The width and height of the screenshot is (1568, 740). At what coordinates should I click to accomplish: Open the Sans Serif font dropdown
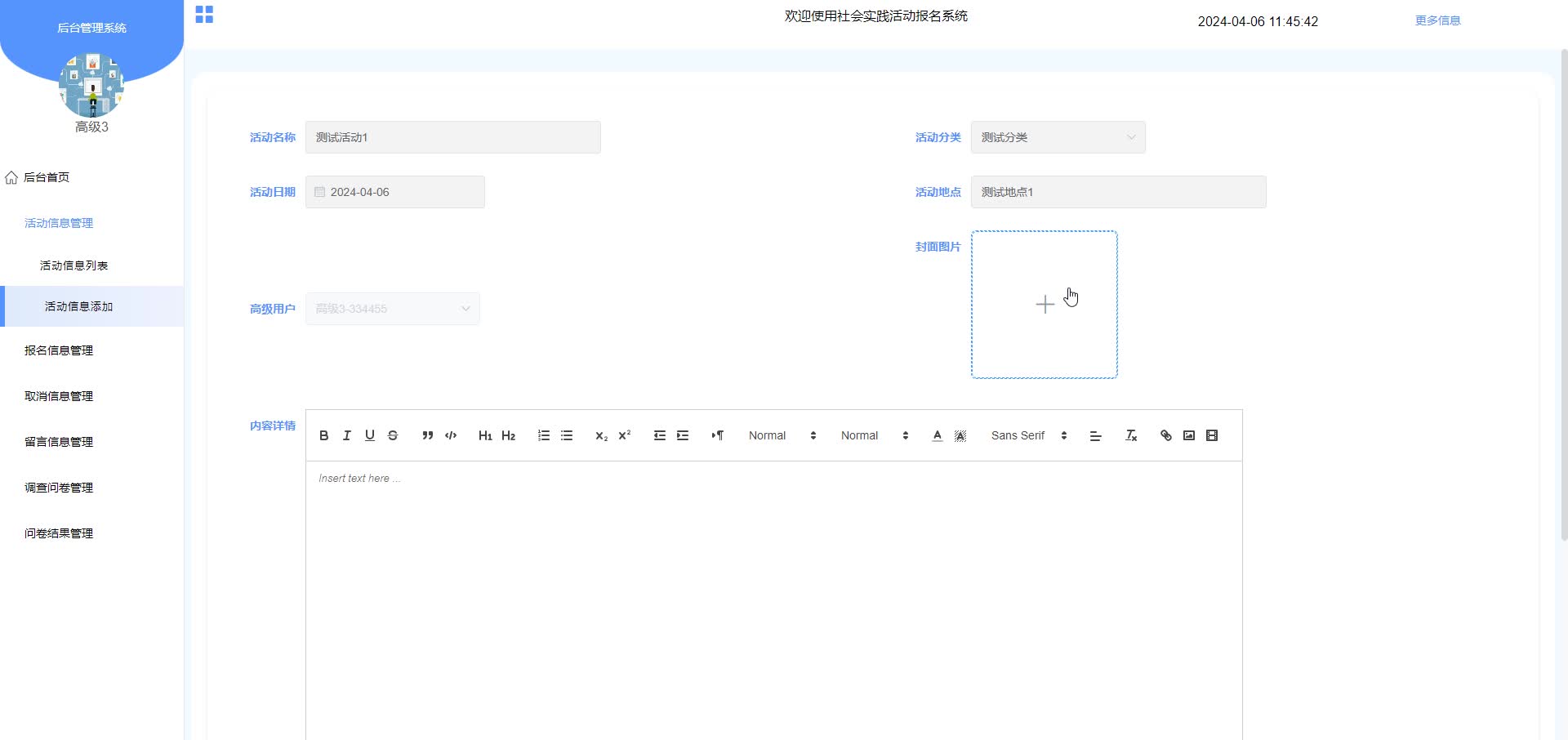pos(1029,435)
